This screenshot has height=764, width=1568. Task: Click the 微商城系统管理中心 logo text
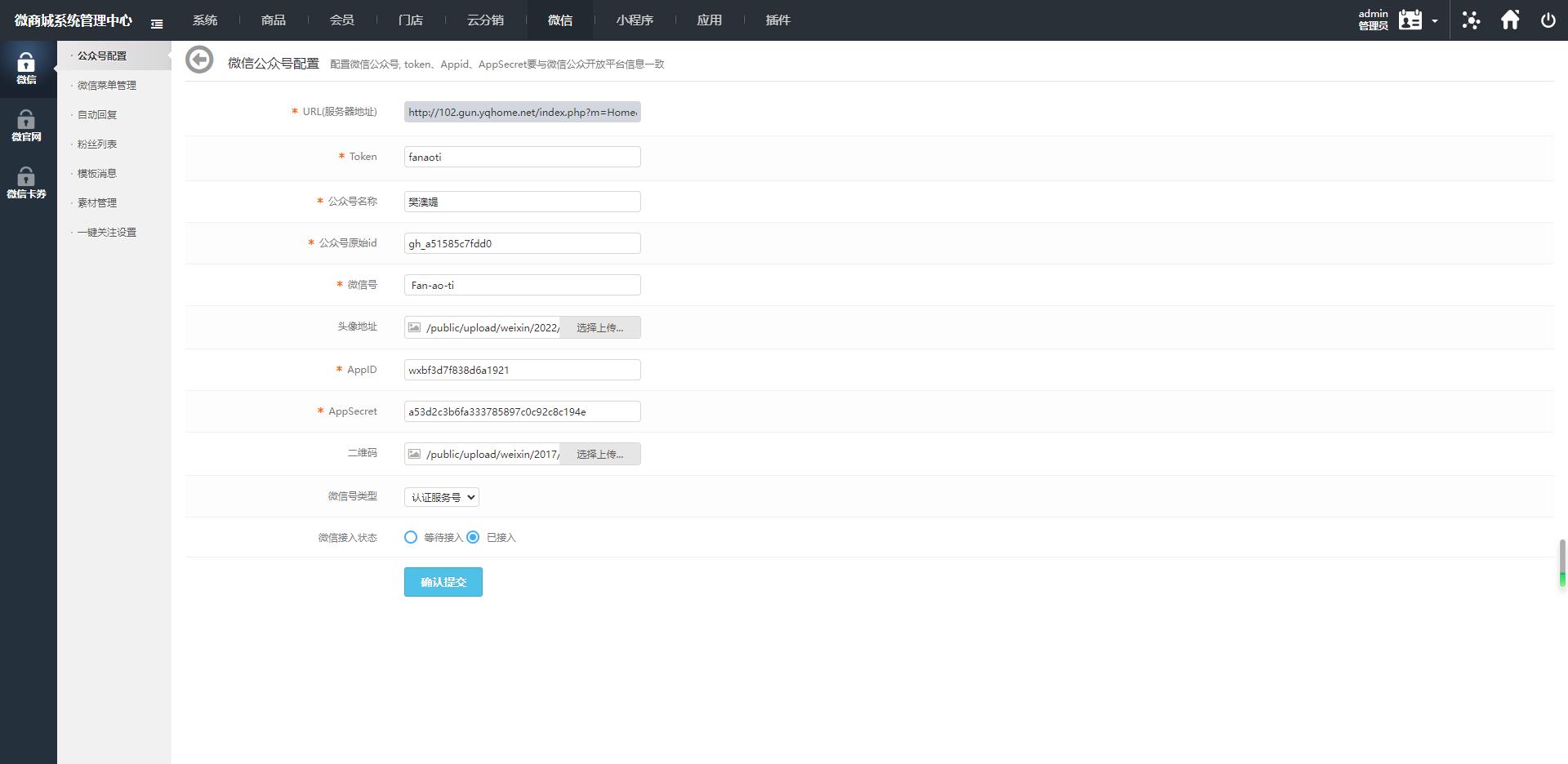(x=73, y=20)
